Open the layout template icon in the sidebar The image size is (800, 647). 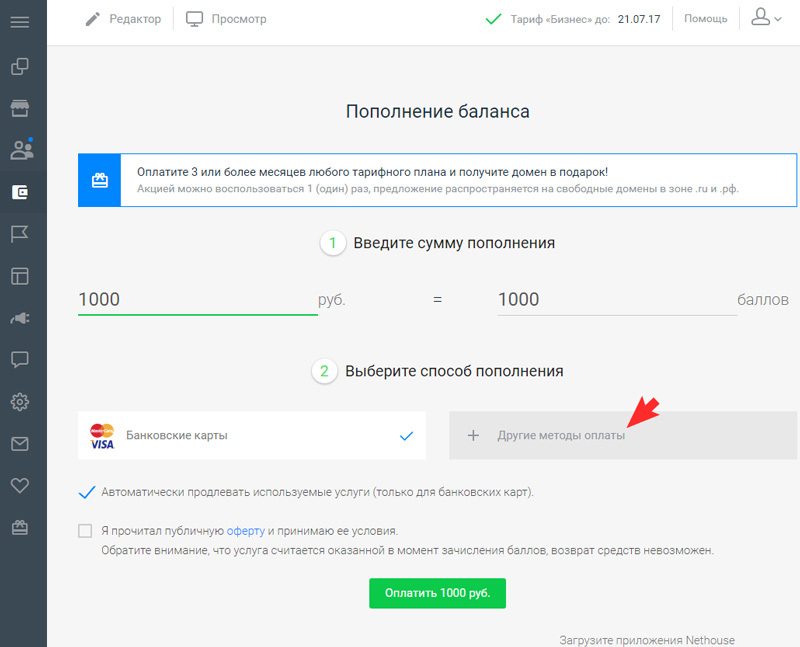point(19,276)
